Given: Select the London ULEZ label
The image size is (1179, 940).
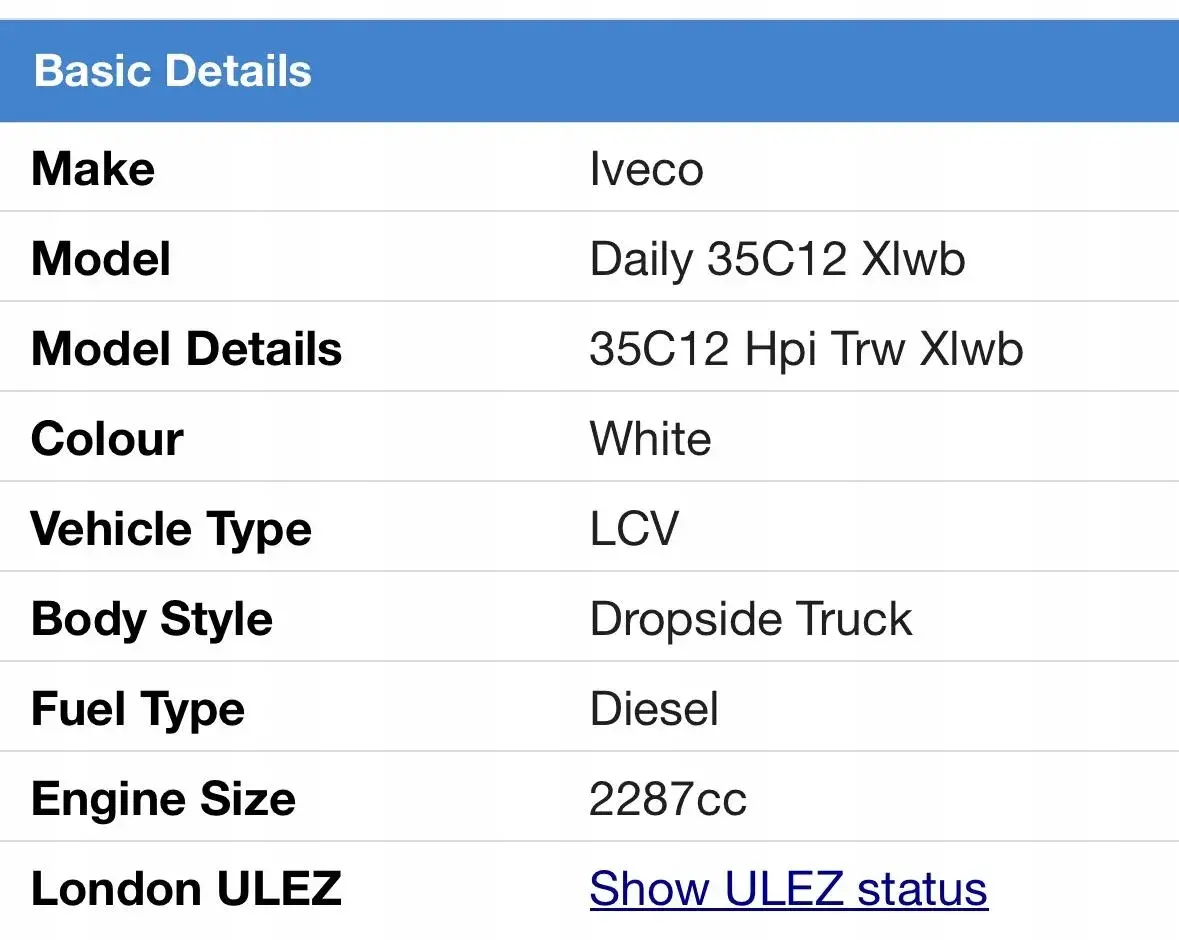Looking at the screenshot, I should (x=186, y=889).
